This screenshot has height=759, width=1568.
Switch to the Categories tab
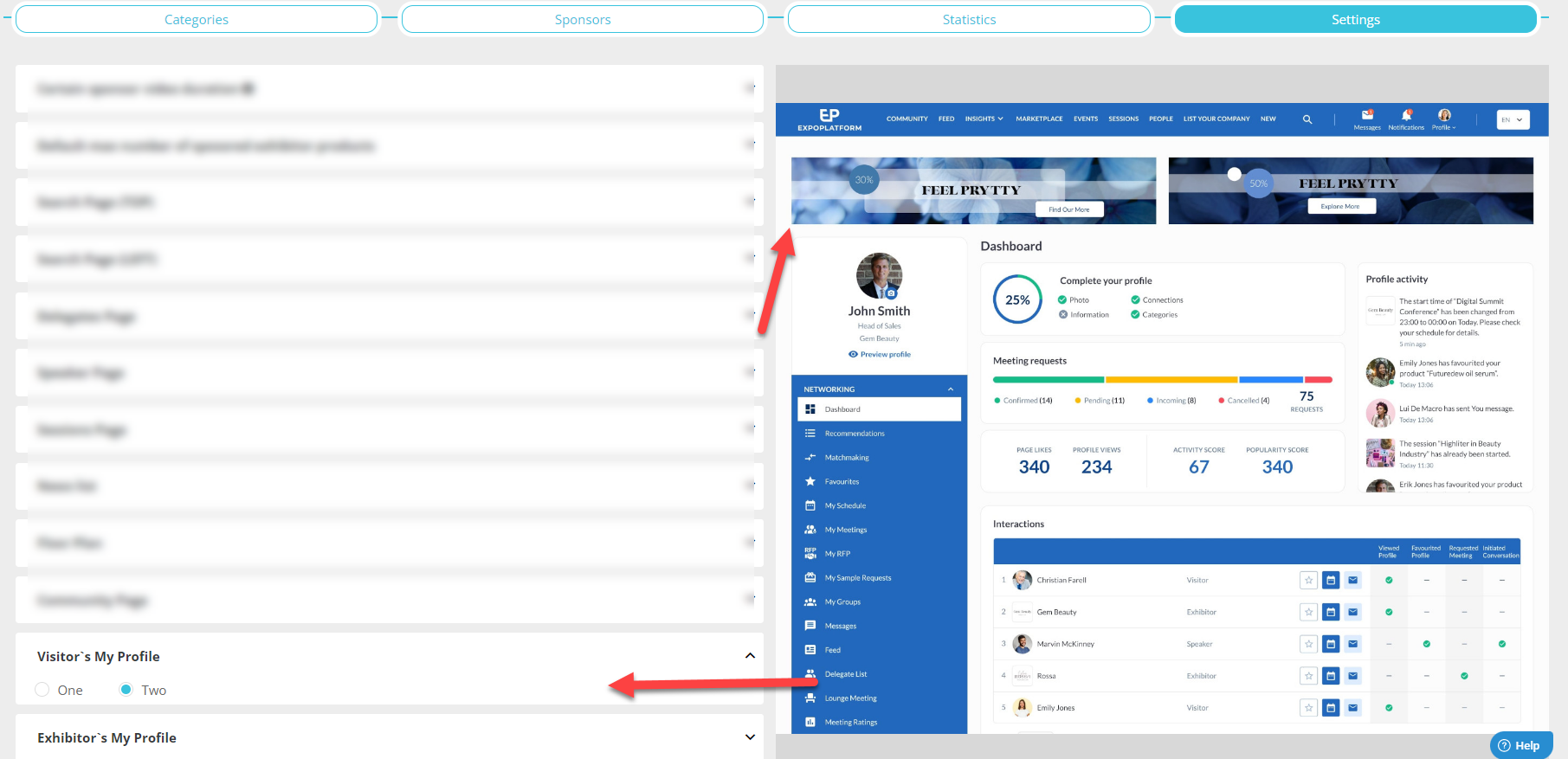[x=197, y=19]
